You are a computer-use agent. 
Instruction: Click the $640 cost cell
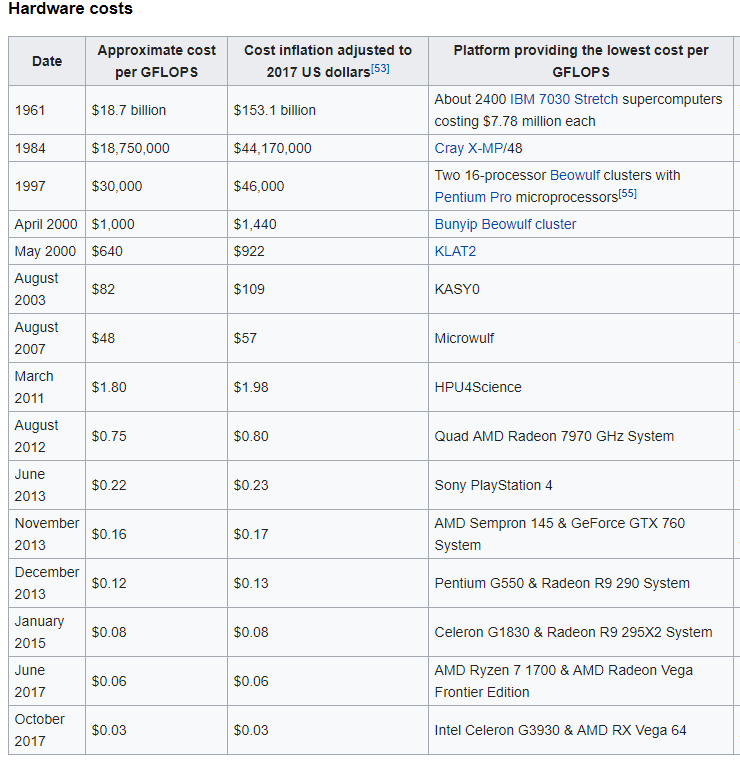156,251
